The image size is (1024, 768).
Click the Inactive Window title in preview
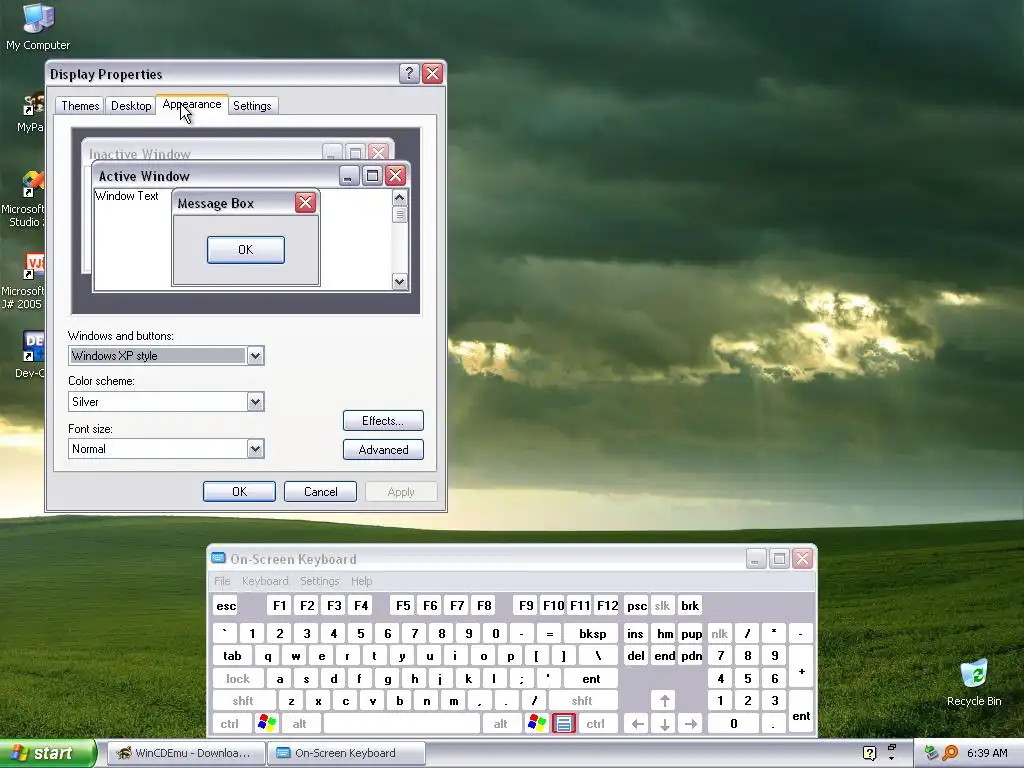[x=140, y=154]
